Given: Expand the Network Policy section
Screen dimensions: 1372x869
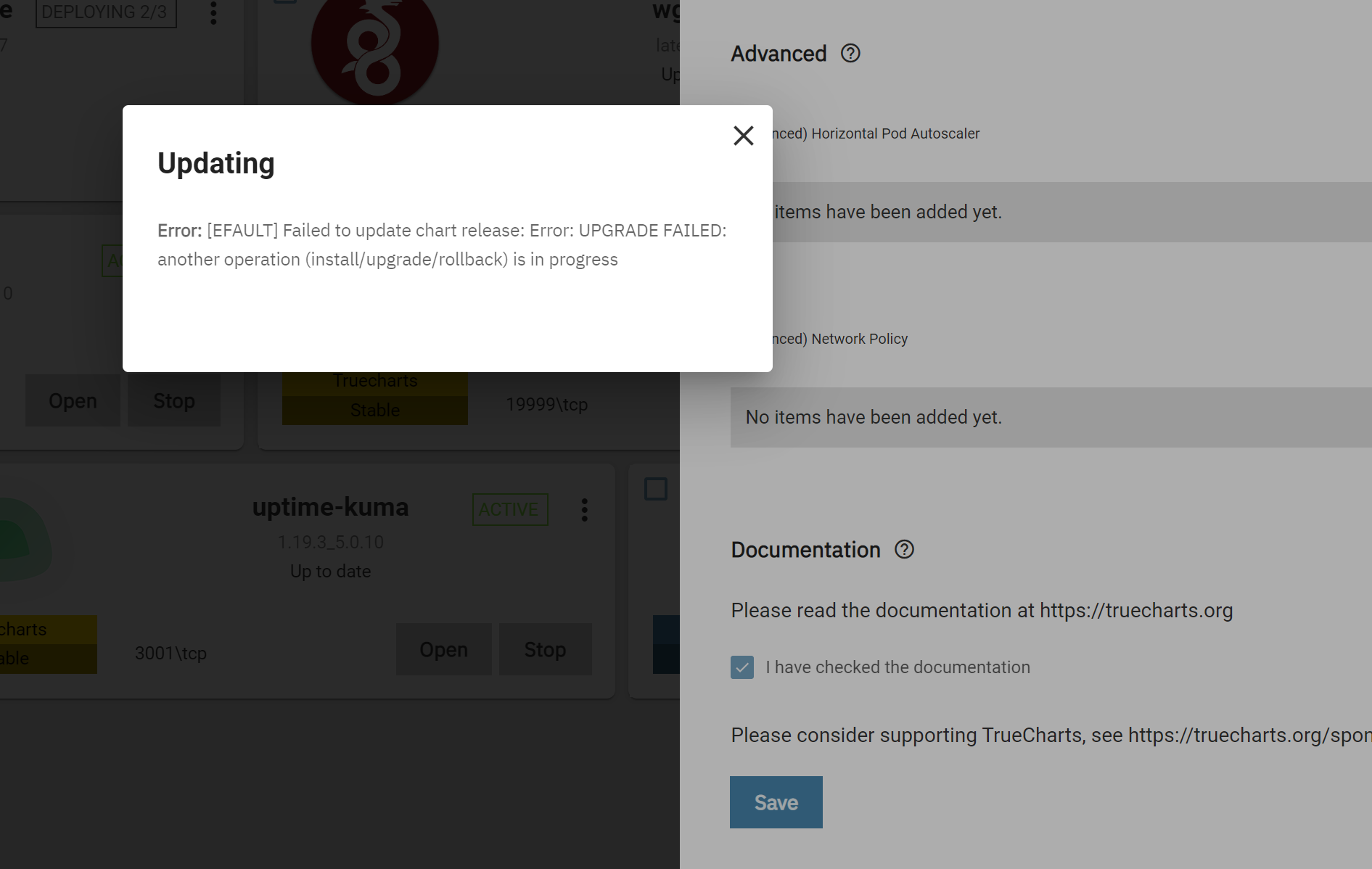Looking at the screenshot, I should (840, 339).
